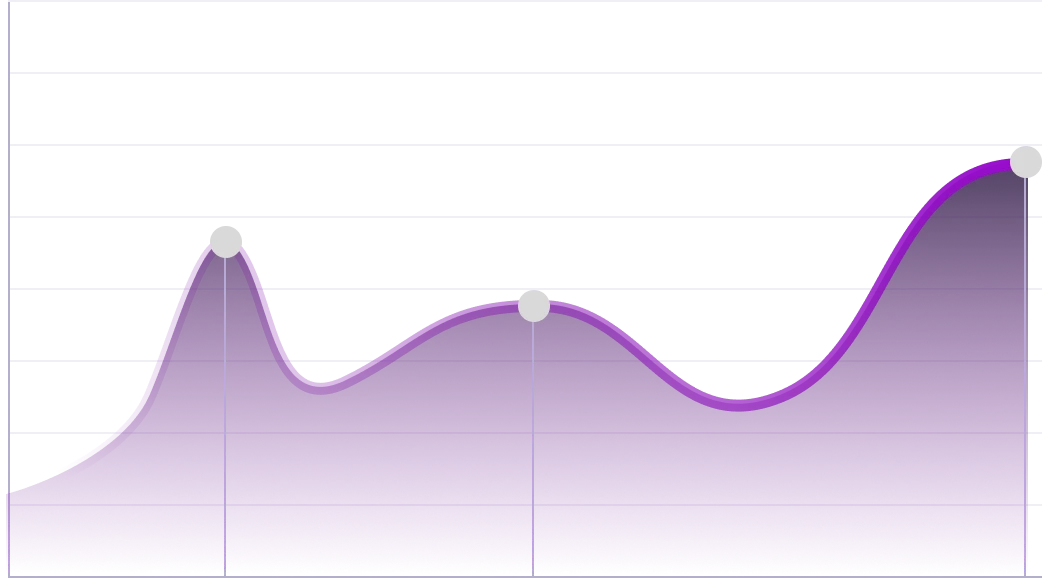
Task: Select the middle data point marker
Action: click(x=534, y=306)
